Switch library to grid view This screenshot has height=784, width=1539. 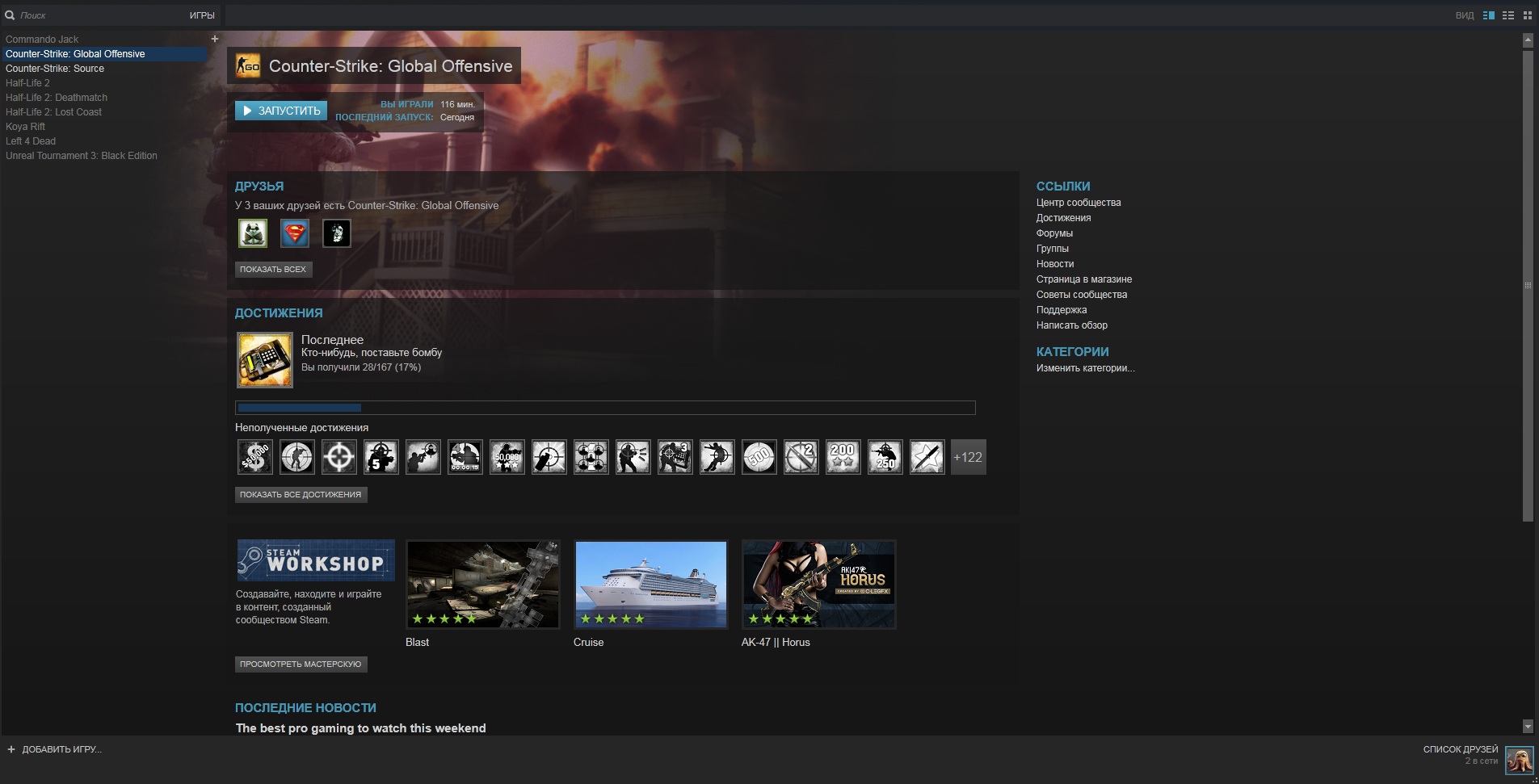click(1527, 15)
